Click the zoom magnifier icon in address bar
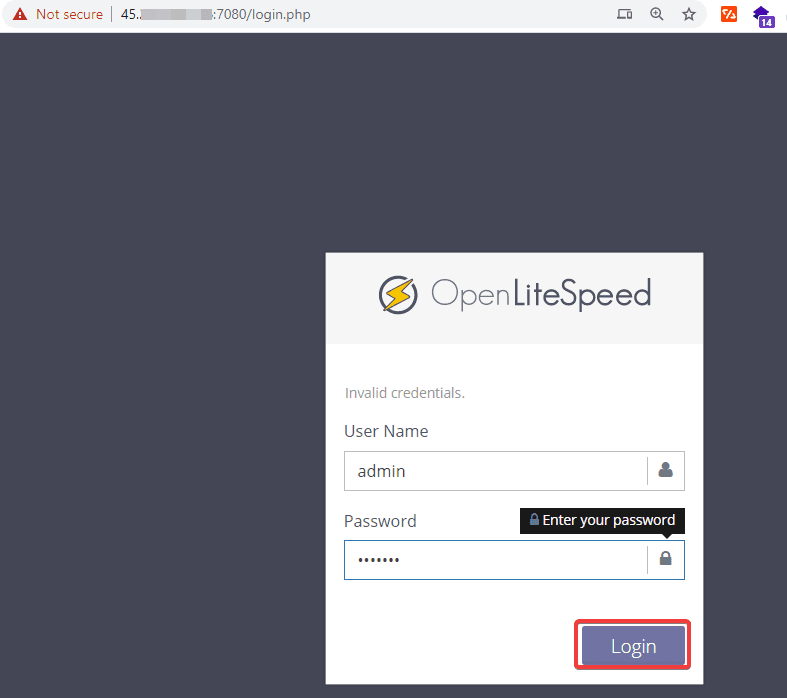The width and height of the screenshot is (787, 698). point(657,14)
